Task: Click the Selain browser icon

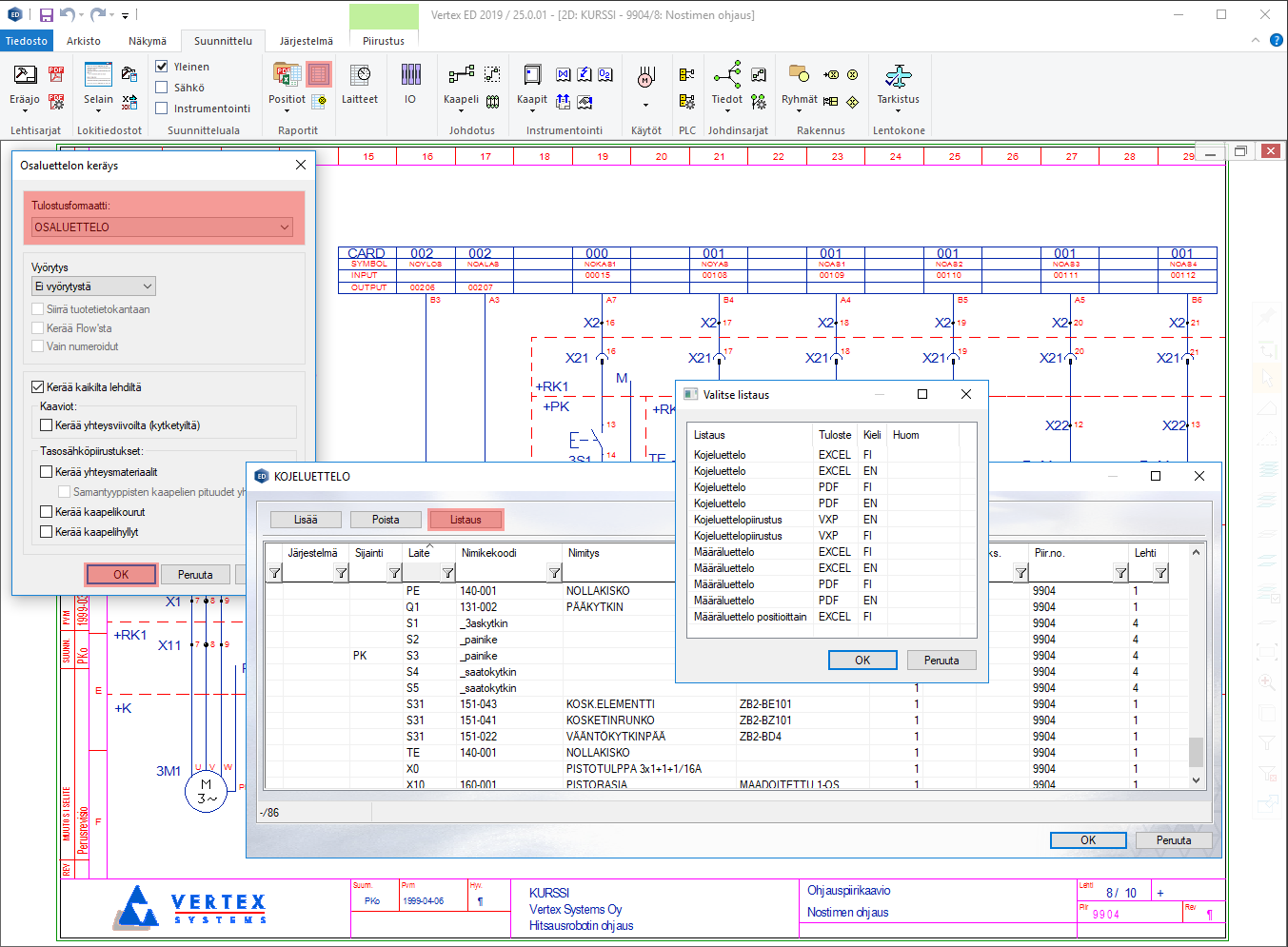Action: (98, 76)
